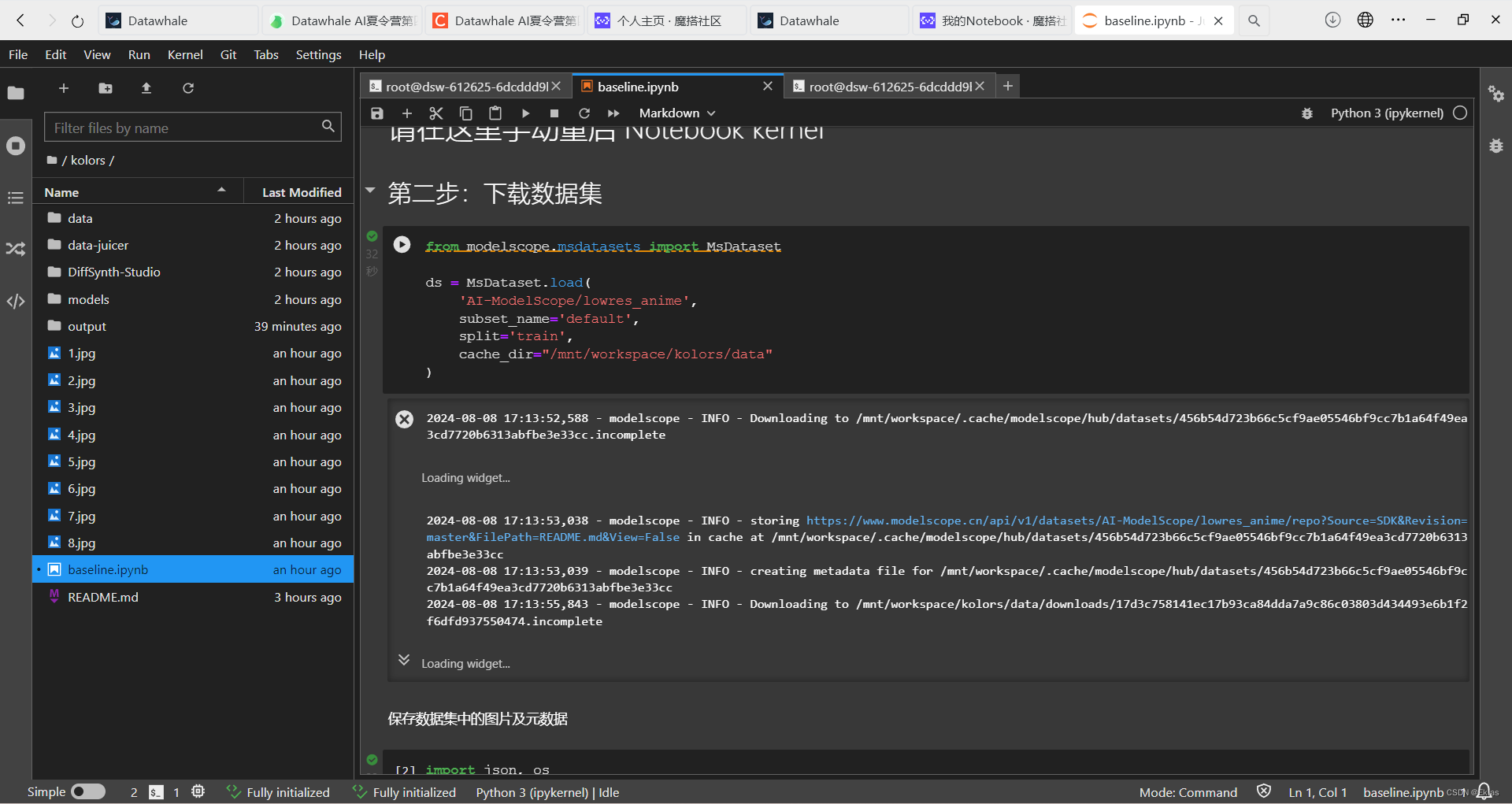Open the Kernel menu
This screenshot has height=804, width=1512.
pos(185,55)
